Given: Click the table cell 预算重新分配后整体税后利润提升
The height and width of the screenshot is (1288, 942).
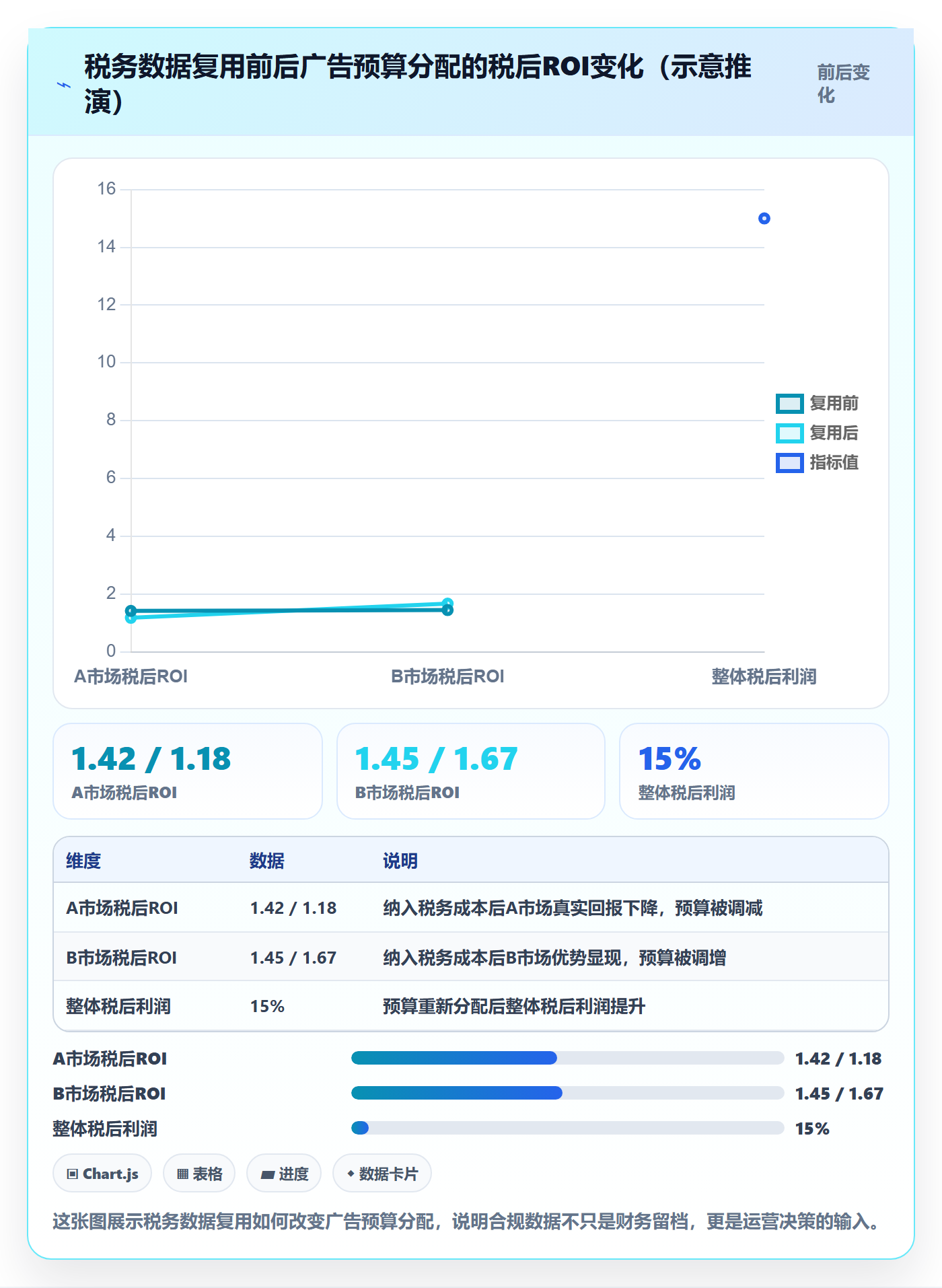Looking at the screenshot, I should [514, 1006].
